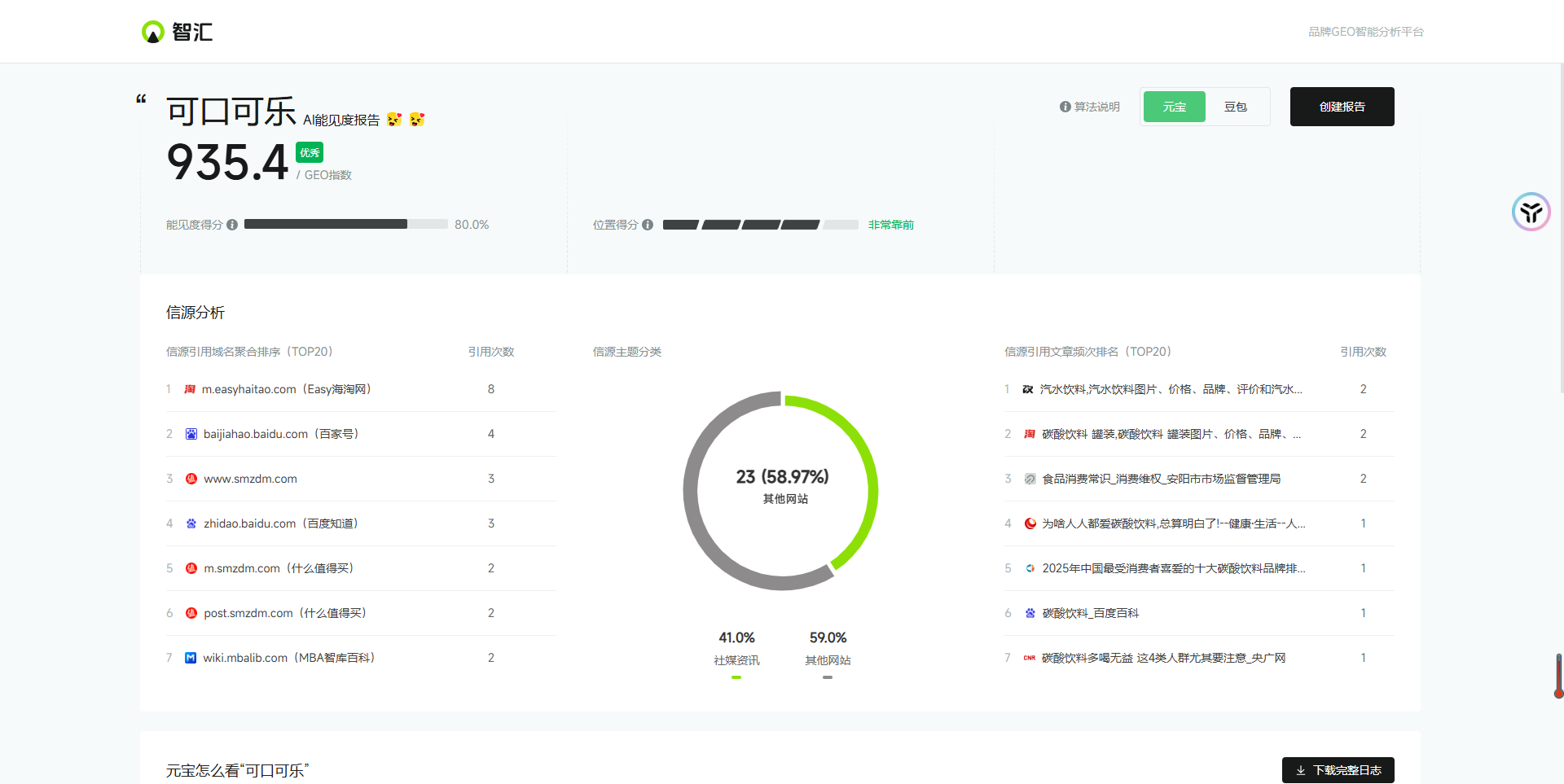Click the 央广网 CNR favicon icon
The image size is (1564, 784).
coord(1030,658)
